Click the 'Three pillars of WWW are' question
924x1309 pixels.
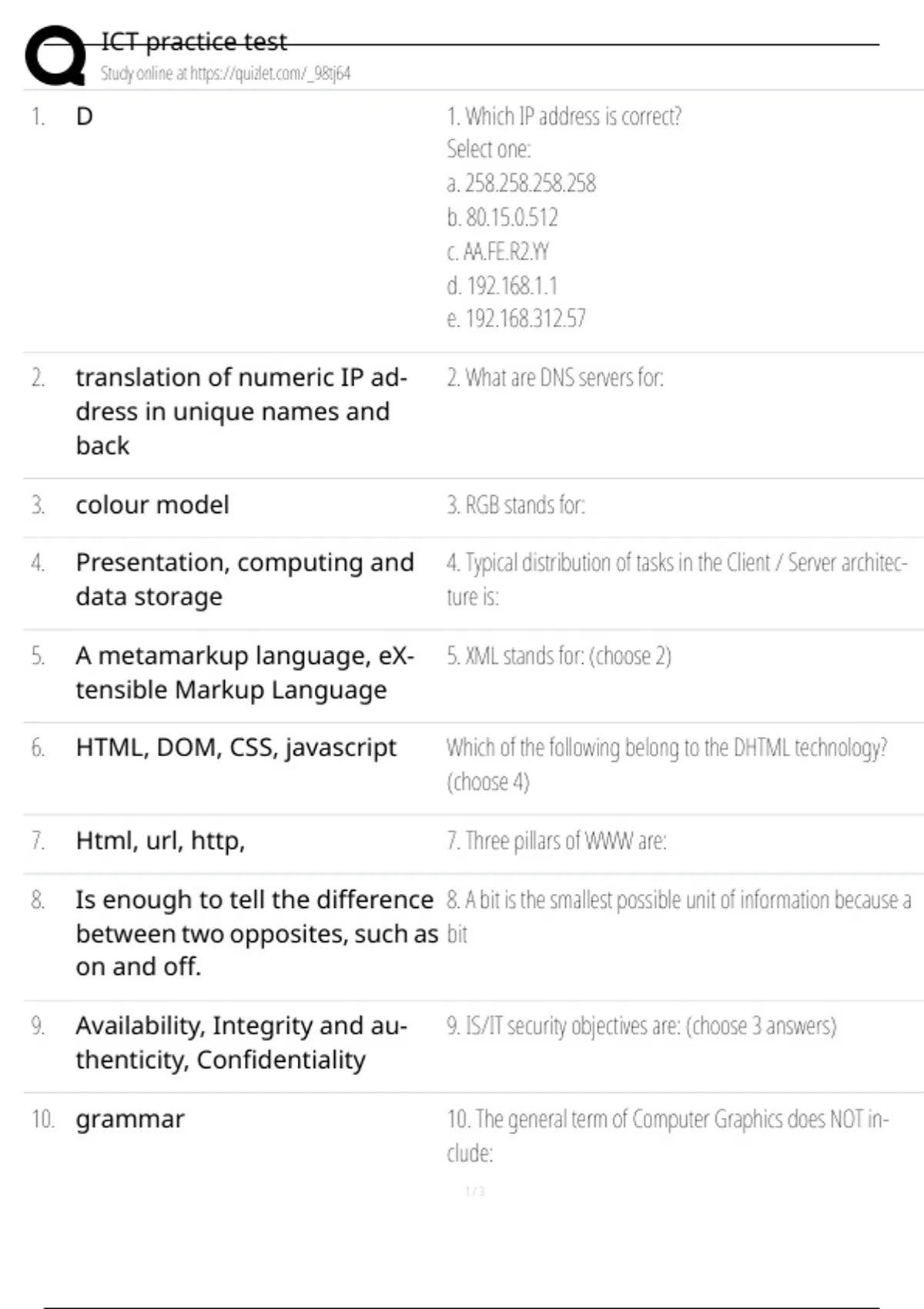(557, 841)
